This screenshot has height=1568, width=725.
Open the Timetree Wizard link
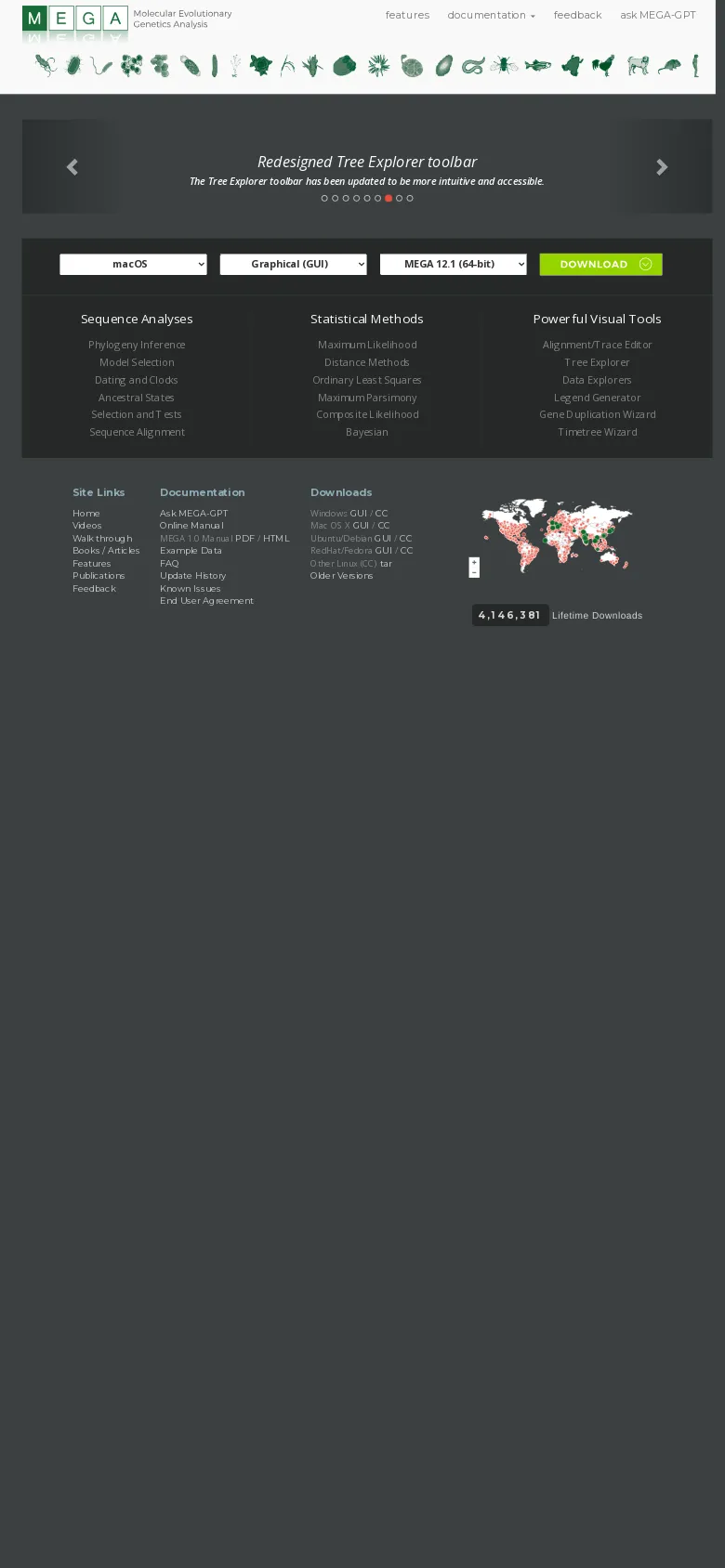[597, 432]
